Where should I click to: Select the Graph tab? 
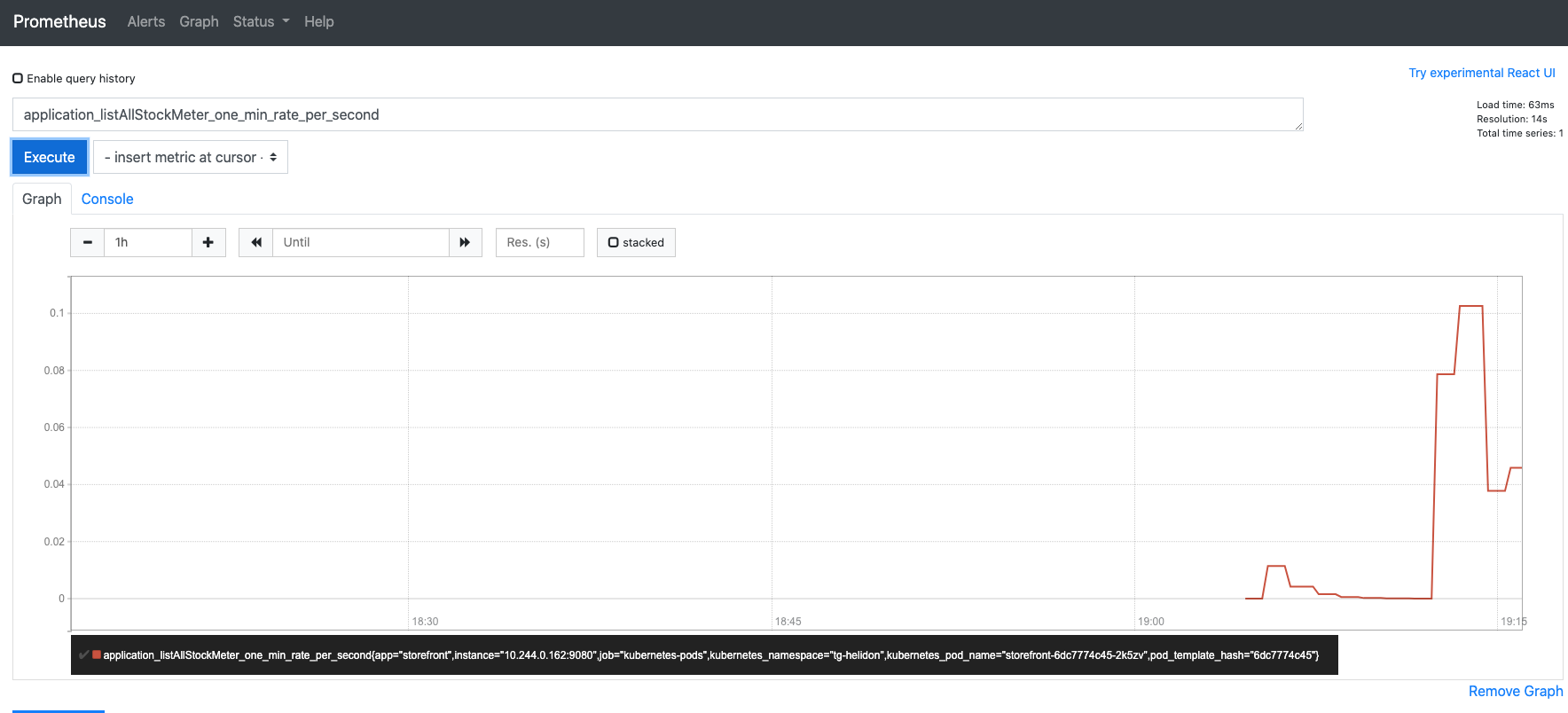(x=42, y=199)
